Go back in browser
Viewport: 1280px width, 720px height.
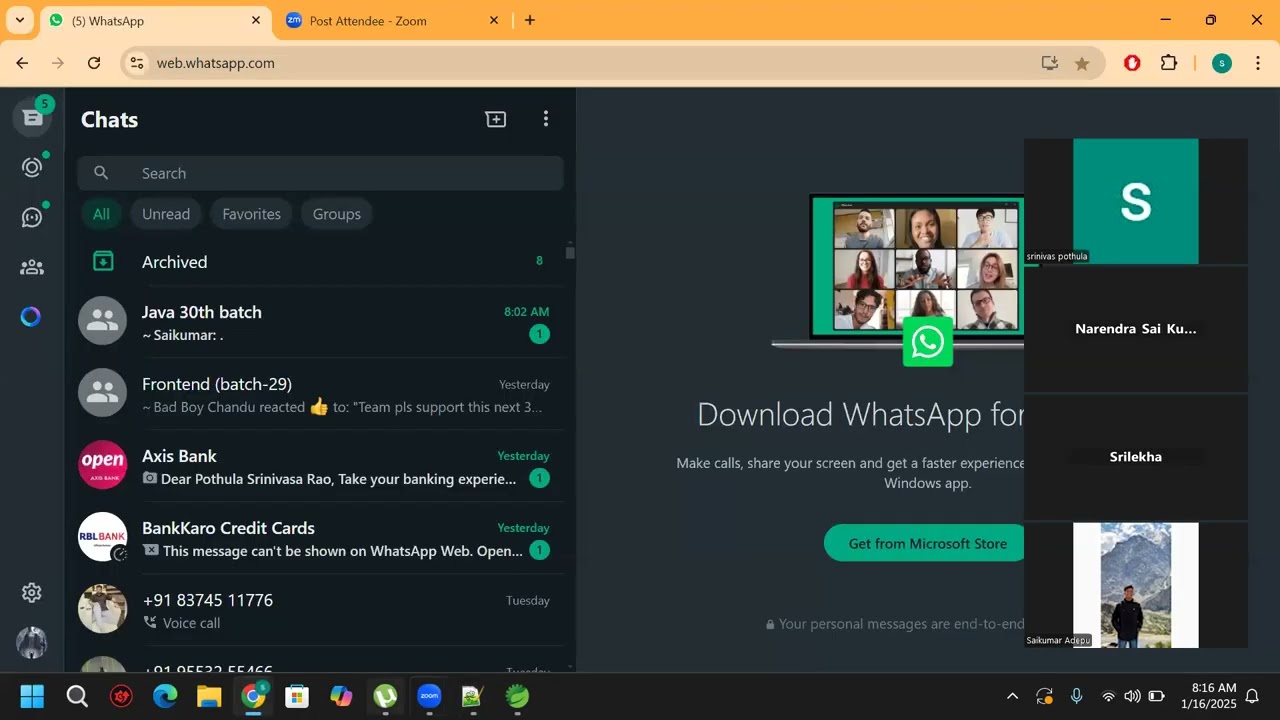pos(22,63)
